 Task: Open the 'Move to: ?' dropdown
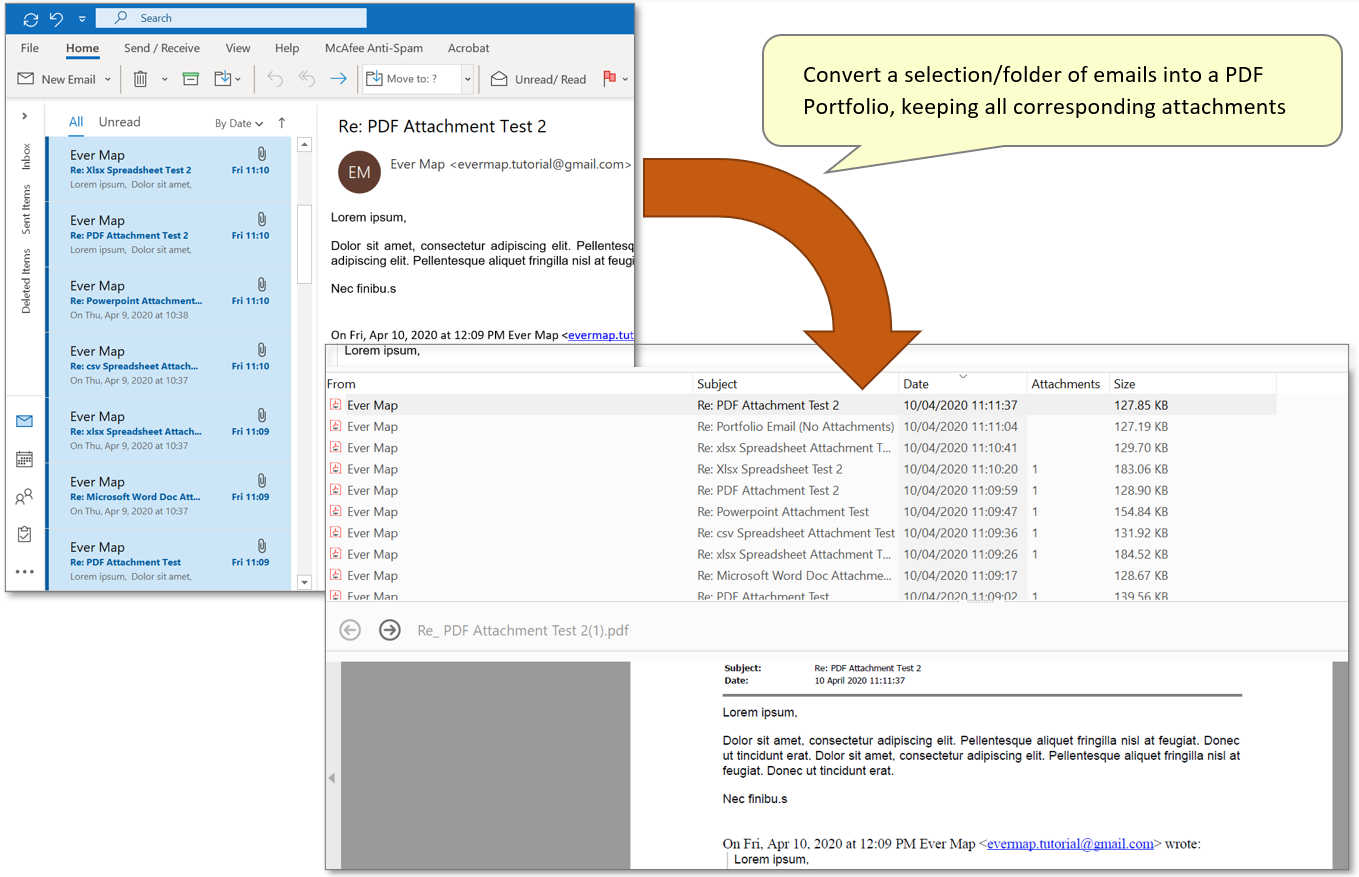point(466,78)
